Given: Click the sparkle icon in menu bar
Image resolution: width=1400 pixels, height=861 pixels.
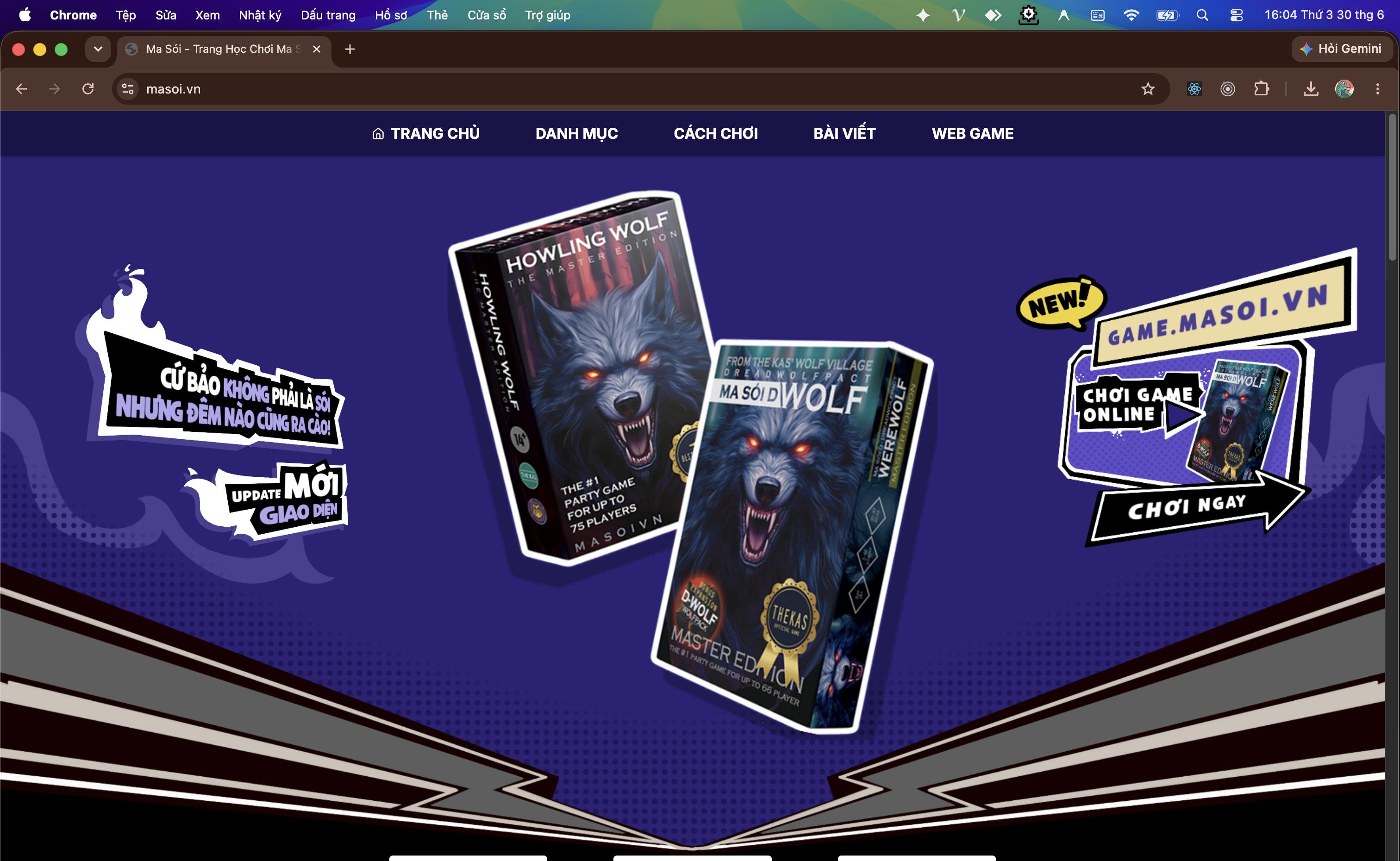Looking at the screenshot, I should (x=924, y=15).
